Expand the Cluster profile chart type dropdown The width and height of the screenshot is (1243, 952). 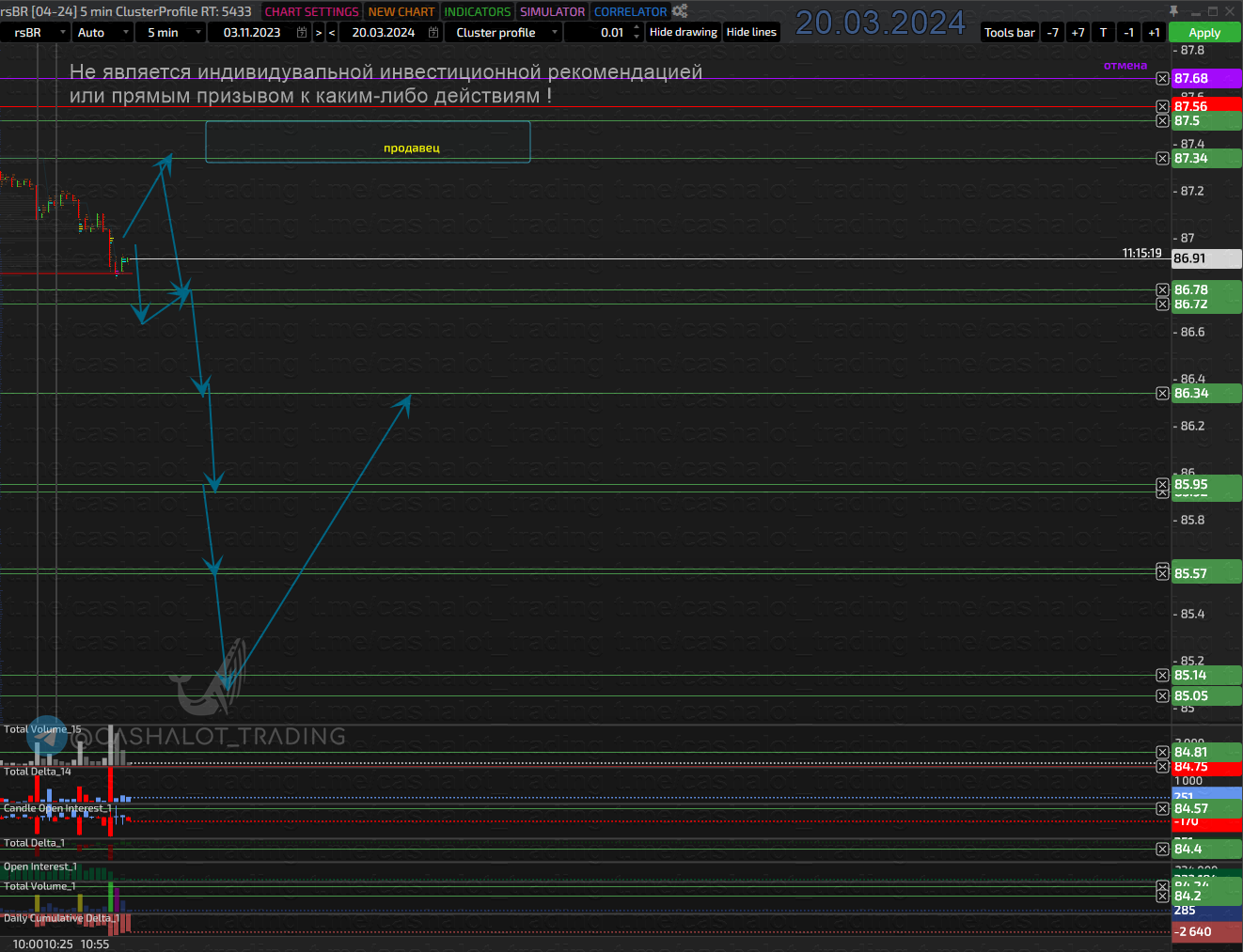pos(554,32)
